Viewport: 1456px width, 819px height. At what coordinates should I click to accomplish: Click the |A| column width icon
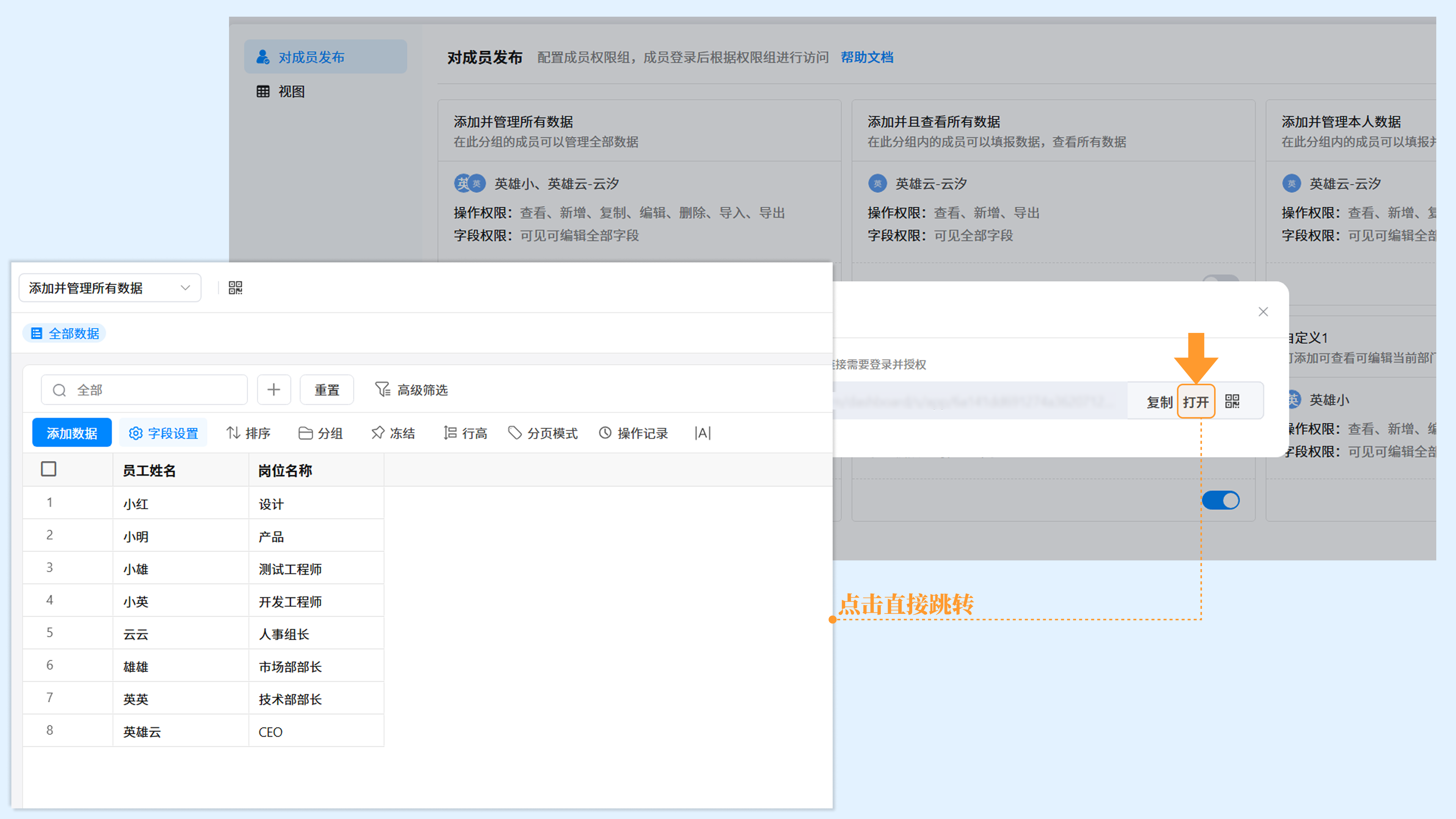703,433
